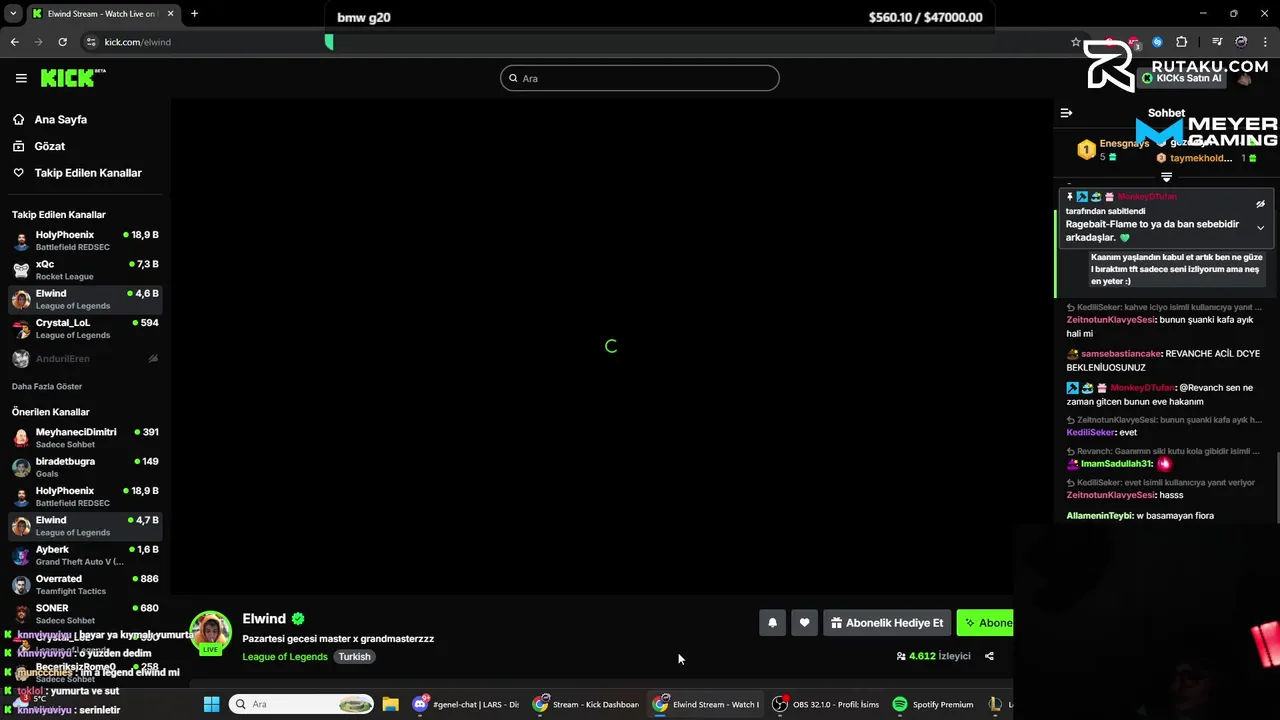Expand pinned message chevron
Image resolution: width=1280 pixels, height=720 pixels.
[1260, 228]
